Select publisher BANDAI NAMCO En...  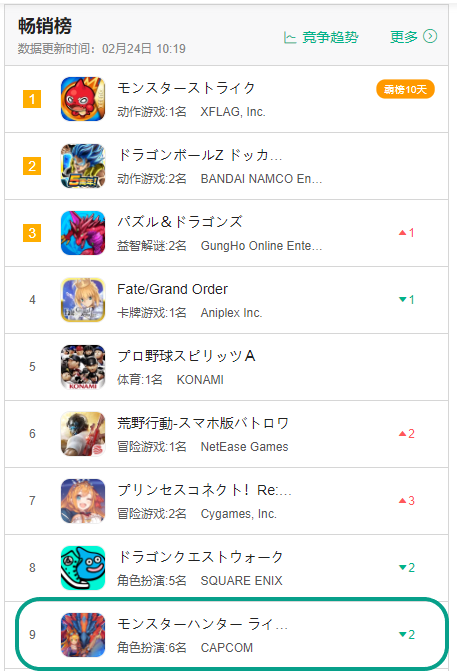tap(261, 179)
